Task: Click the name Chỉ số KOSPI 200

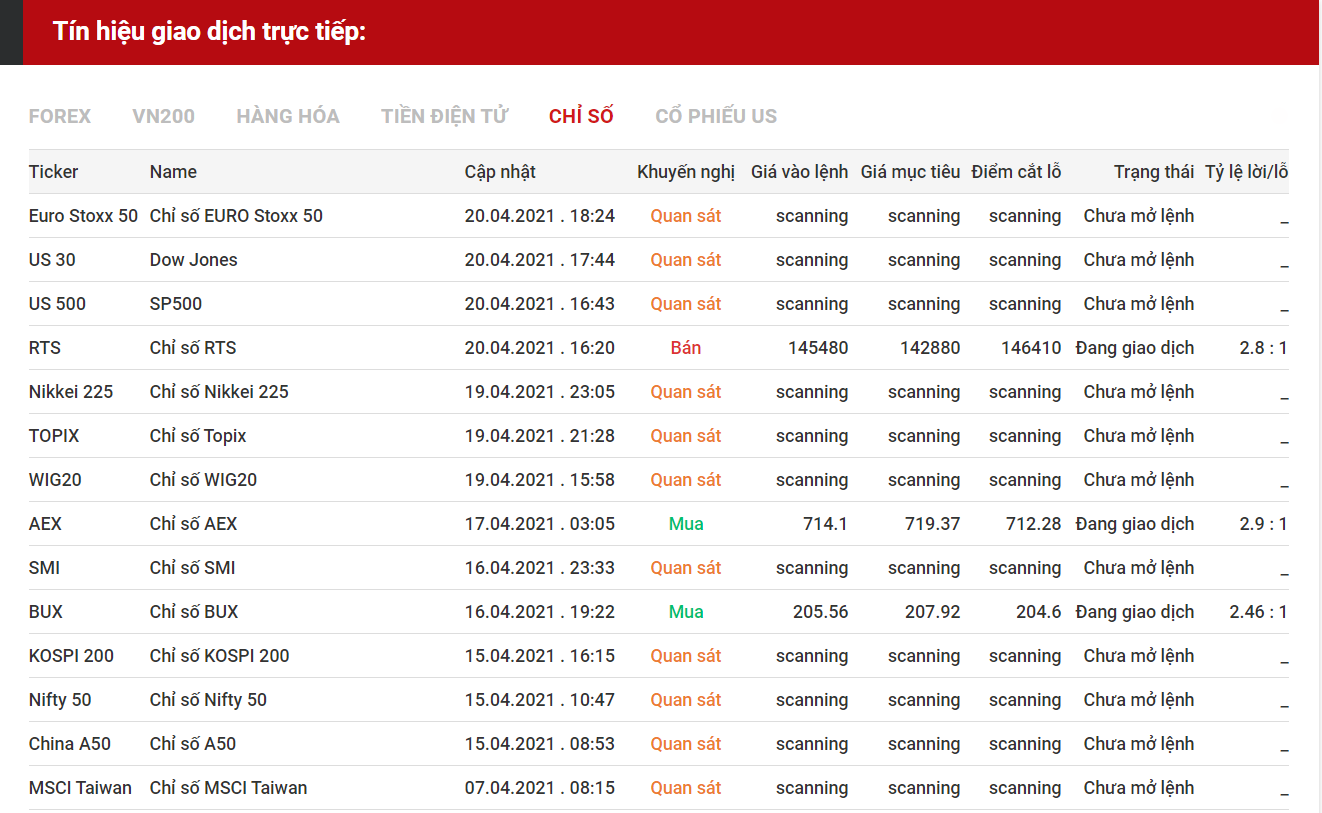Action: pos(220,656)
